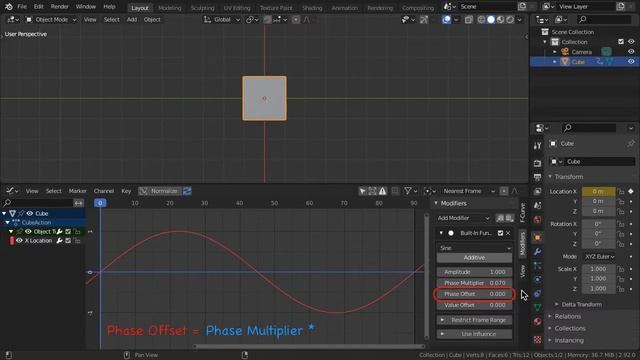Hide Cube in outliner with eye icon
This screenshot has width=640, height=360.
(631, 62)
